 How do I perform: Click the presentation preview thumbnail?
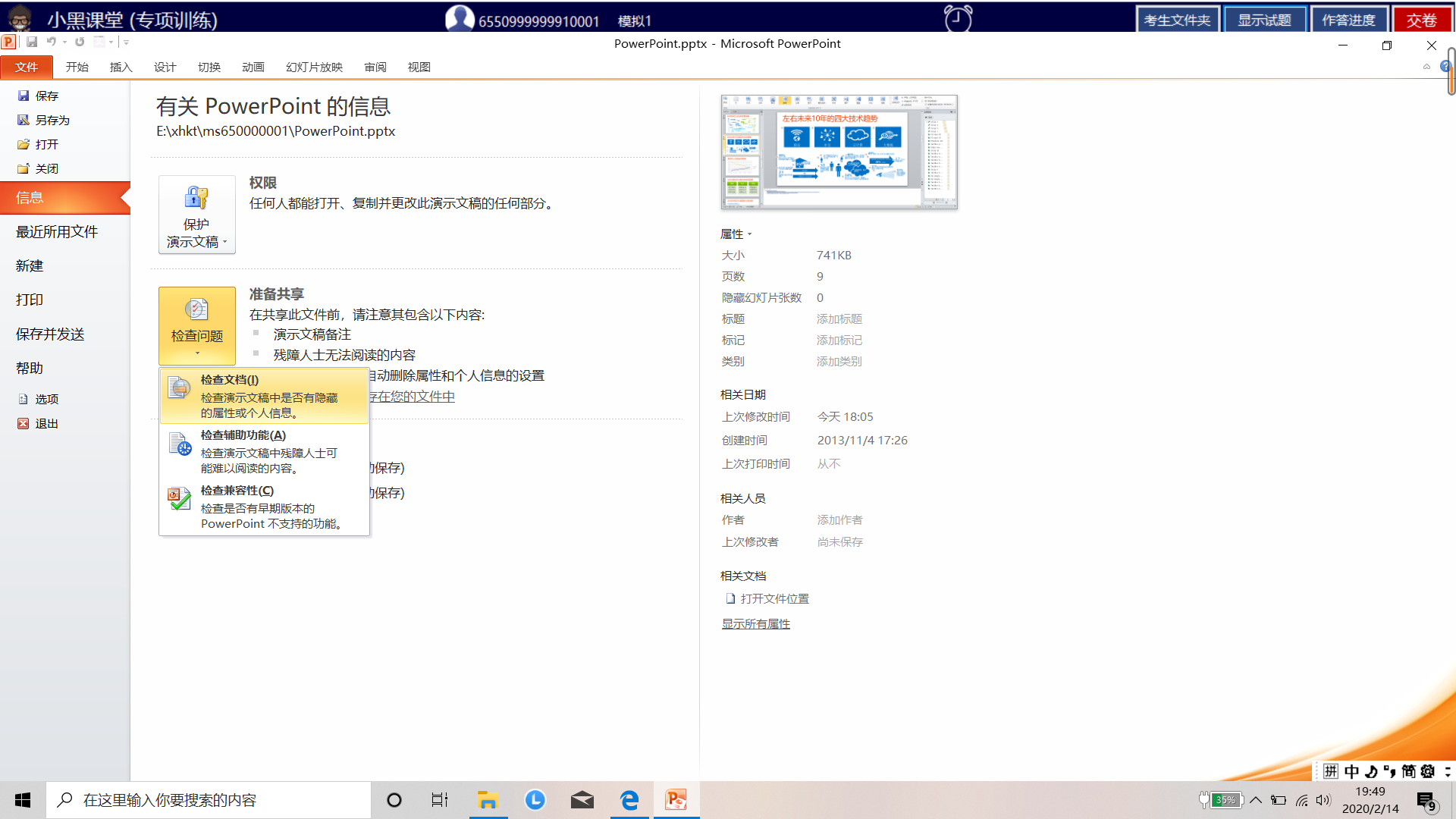point(839,152)
